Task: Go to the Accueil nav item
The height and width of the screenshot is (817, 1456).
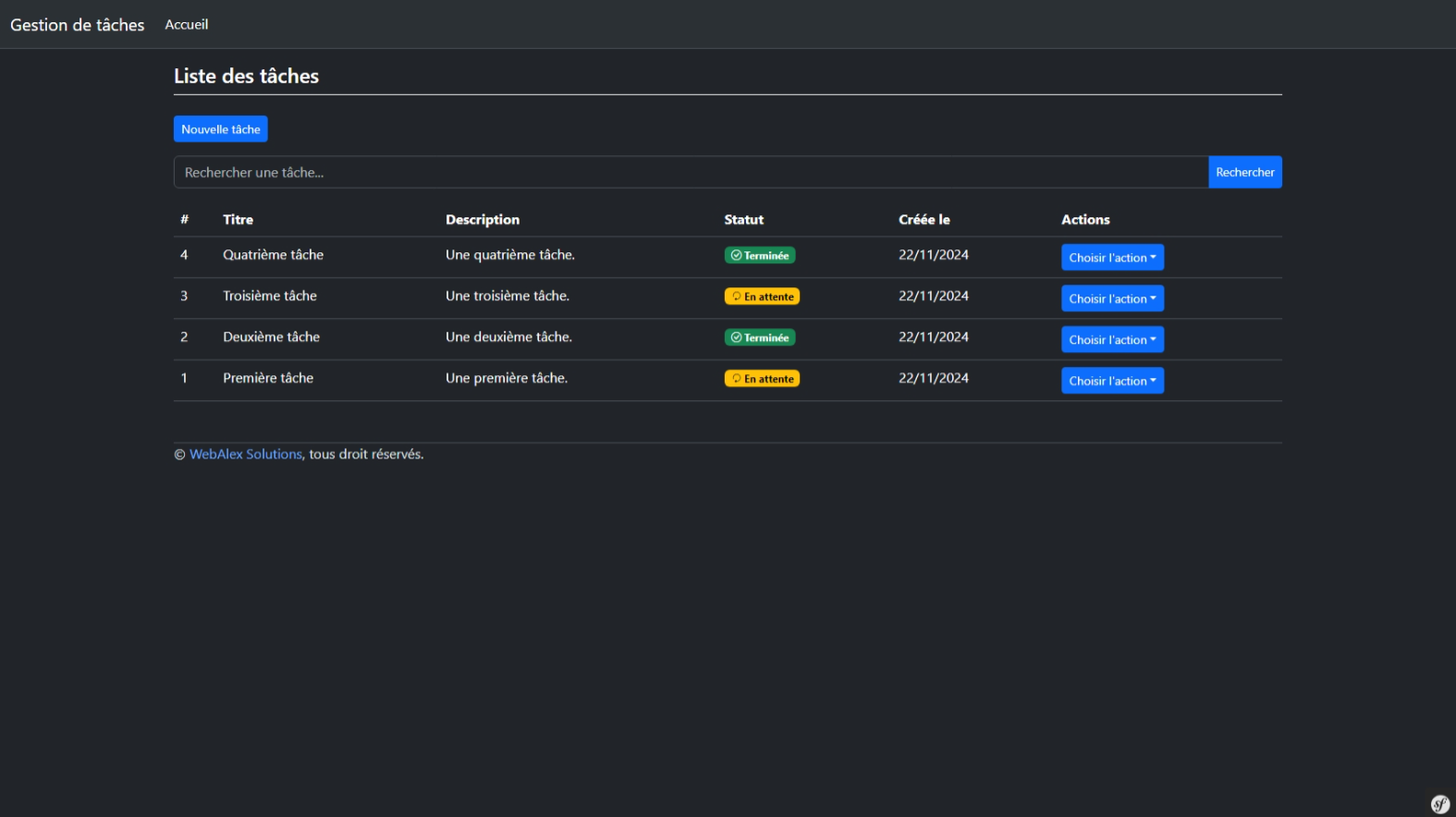Action: tap(186, 25)
